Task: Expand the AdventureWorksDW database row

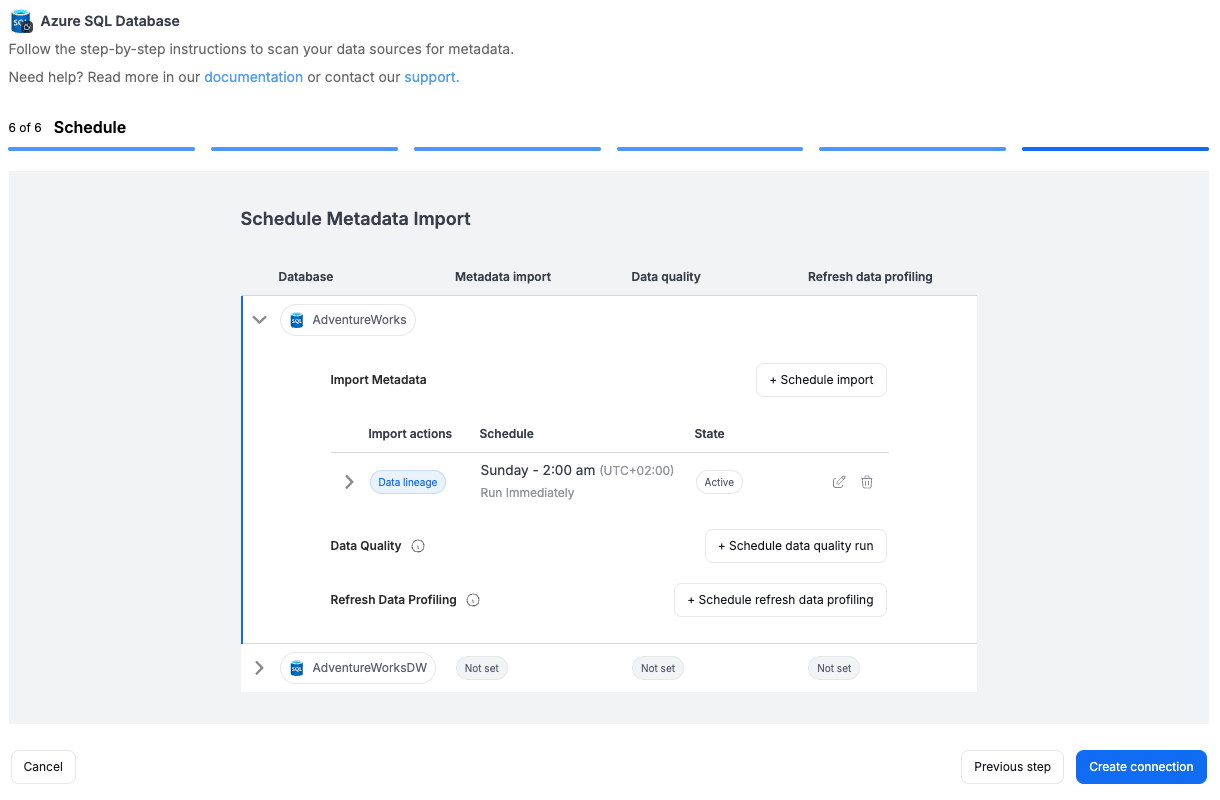Action: [260, 668]
